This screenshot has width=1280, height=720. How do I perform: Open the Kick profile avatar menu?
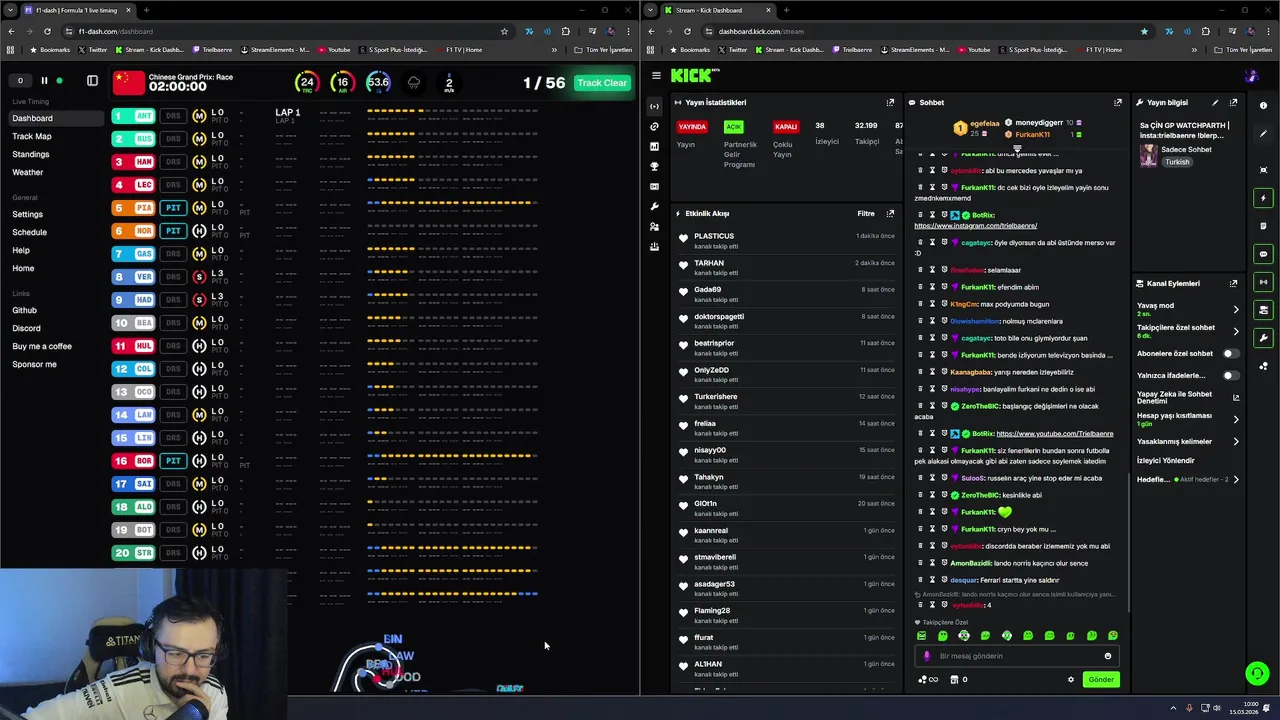1251,76
